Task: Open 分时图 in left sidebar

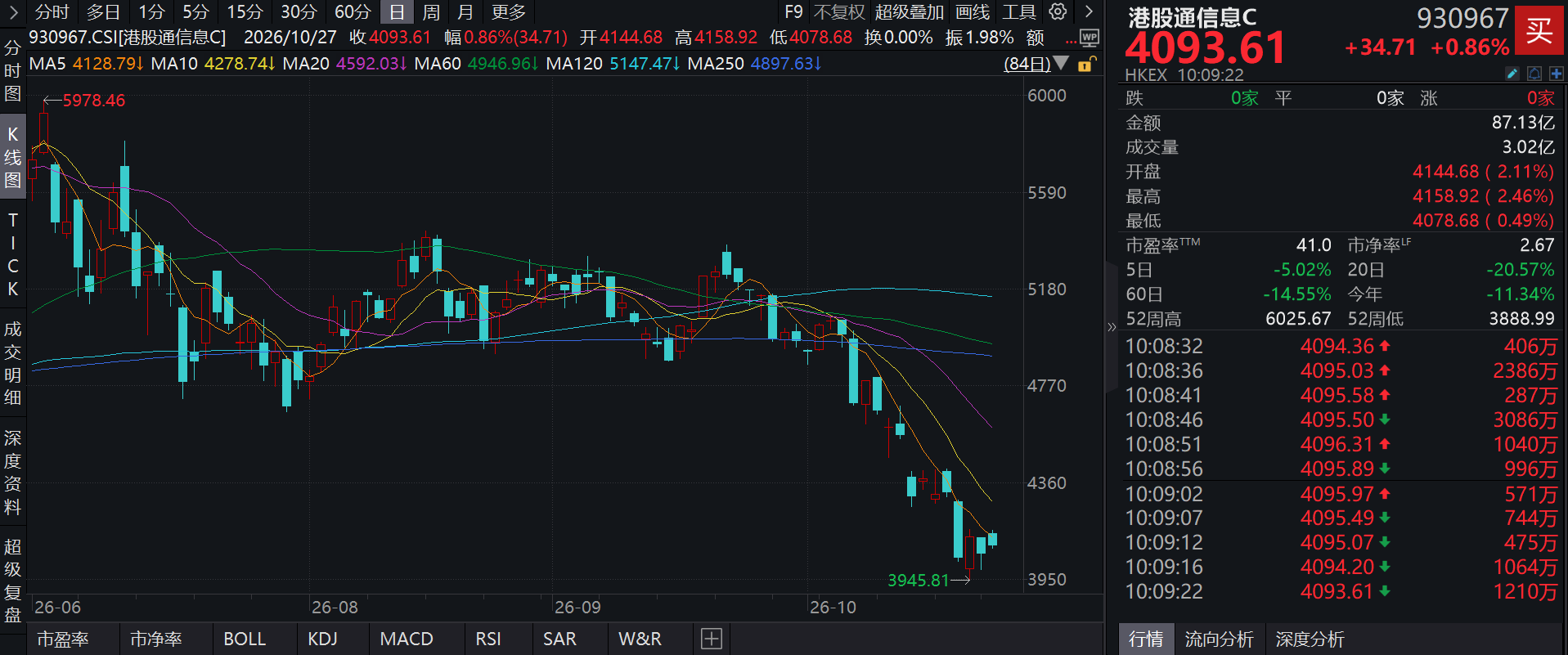Action: (12, 70)
